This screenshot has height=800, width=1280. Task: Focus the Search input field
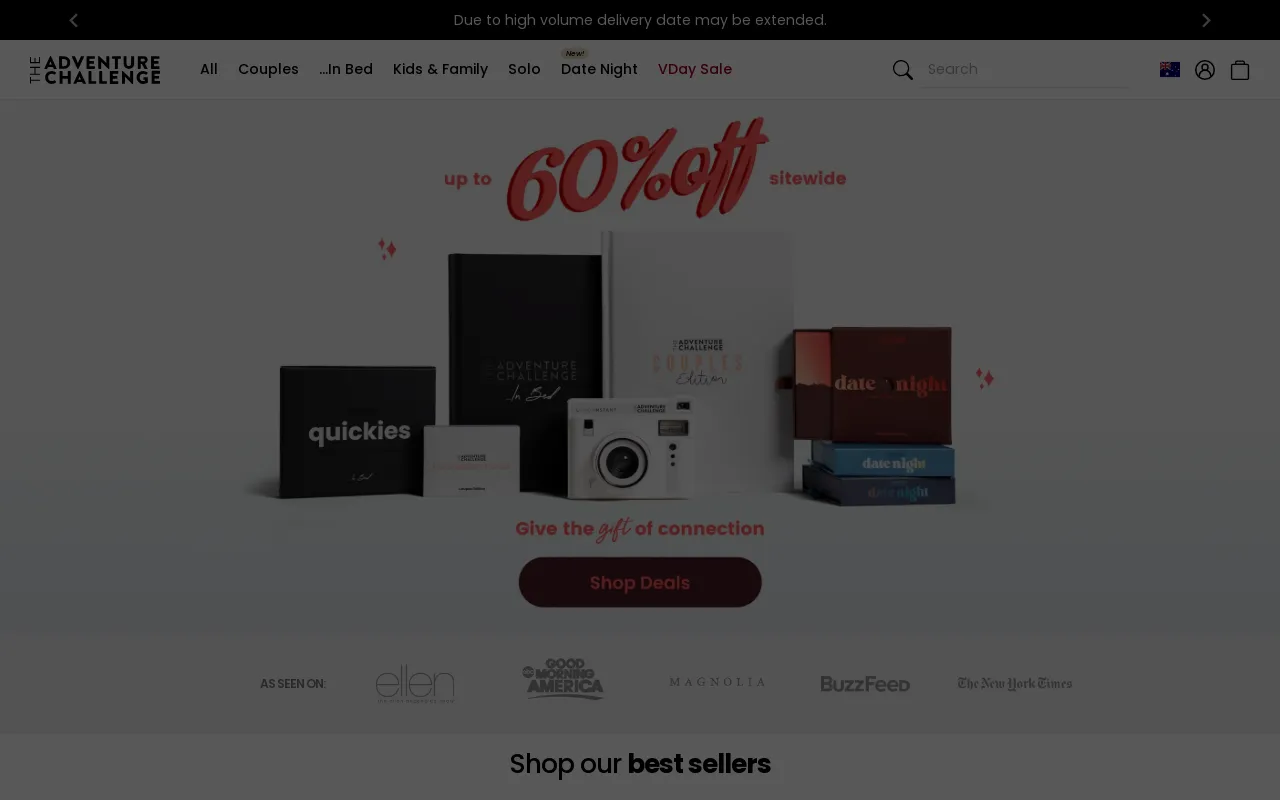tap(1025, 69)
